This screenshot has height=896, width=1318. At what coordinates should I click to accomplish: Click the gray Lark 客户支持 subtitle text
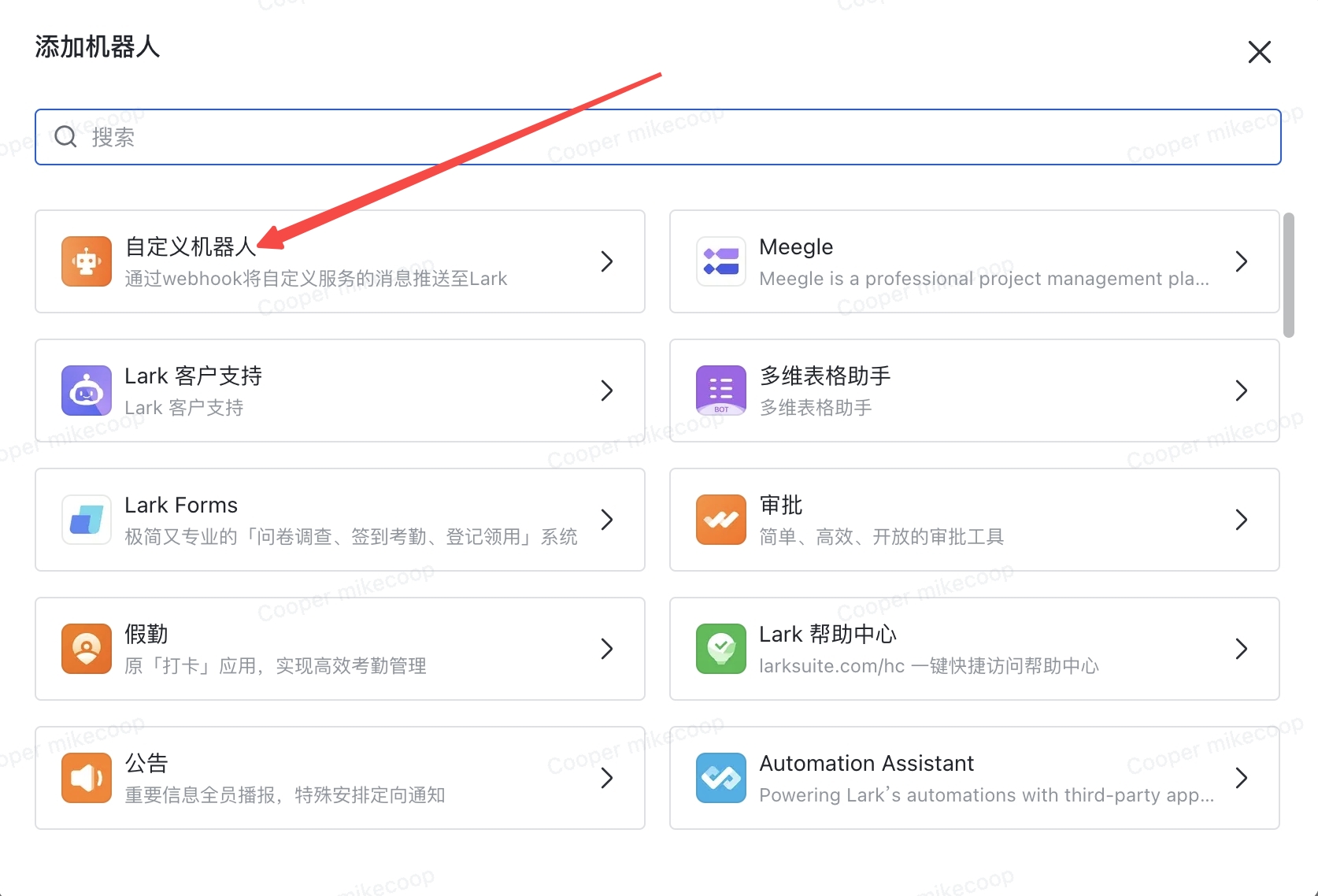tap(184, 408)
